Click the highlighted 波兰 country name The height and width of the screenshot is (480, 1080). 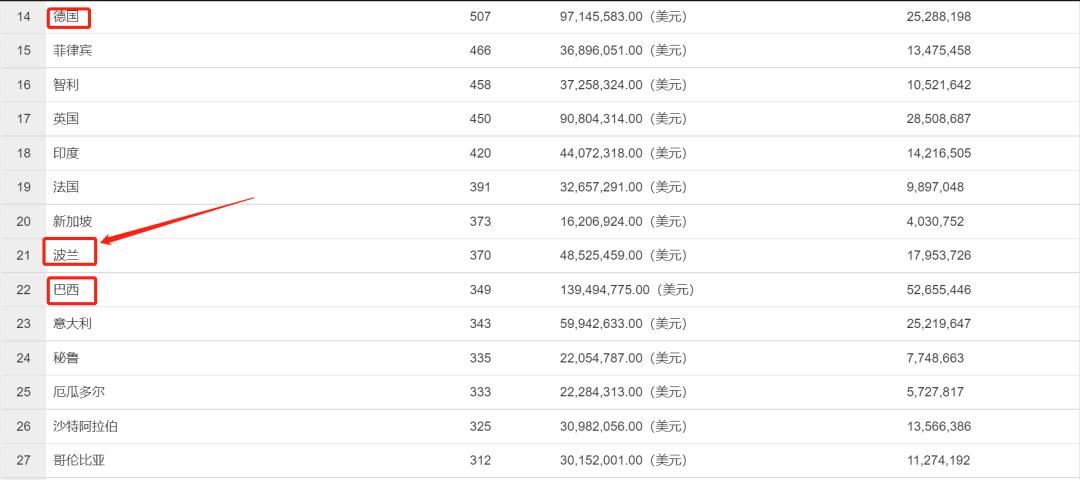[x=66, y=255]
